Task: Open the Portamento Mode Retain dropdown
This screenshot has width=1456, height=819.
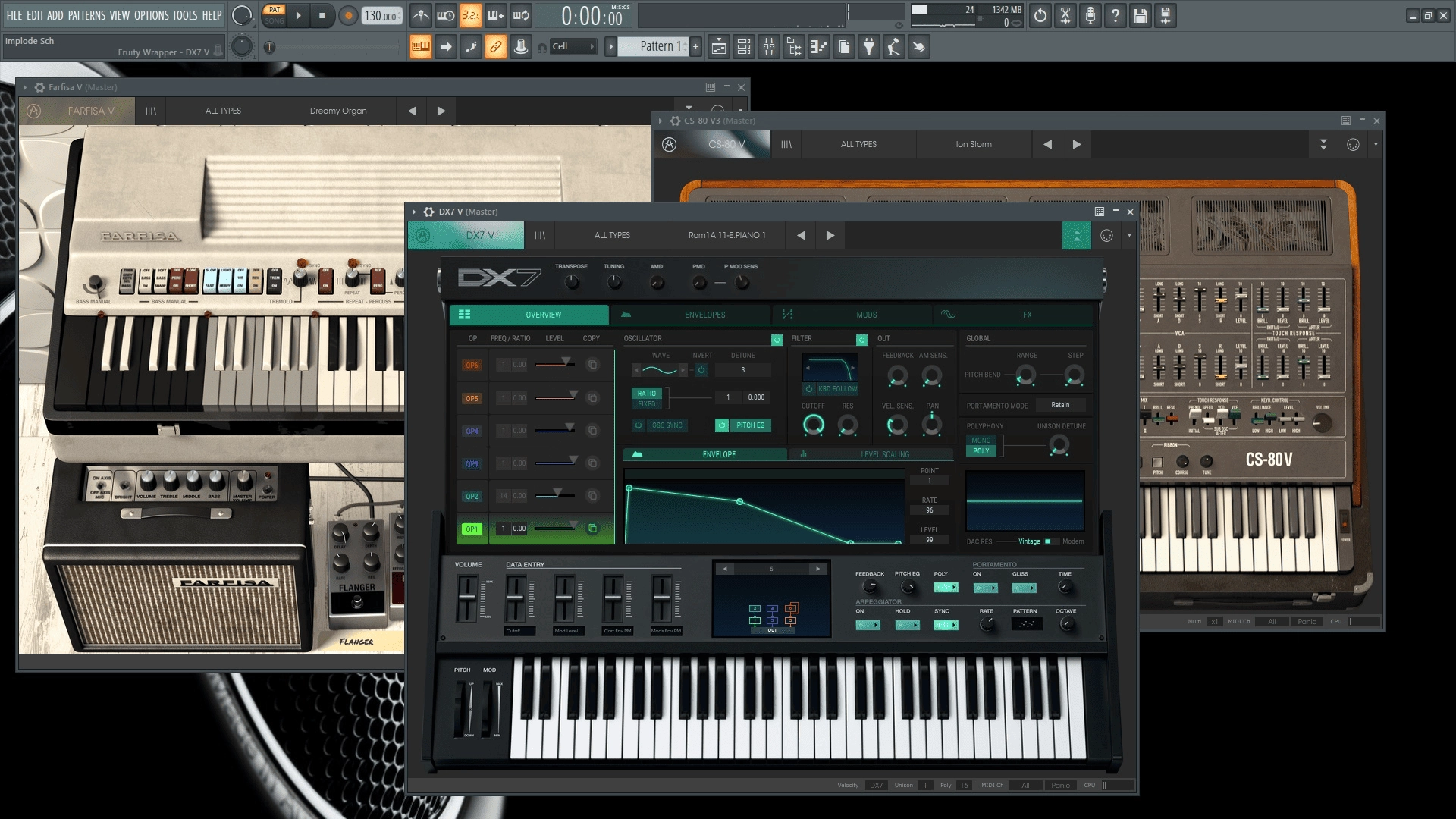Action: pos(1060,405)
